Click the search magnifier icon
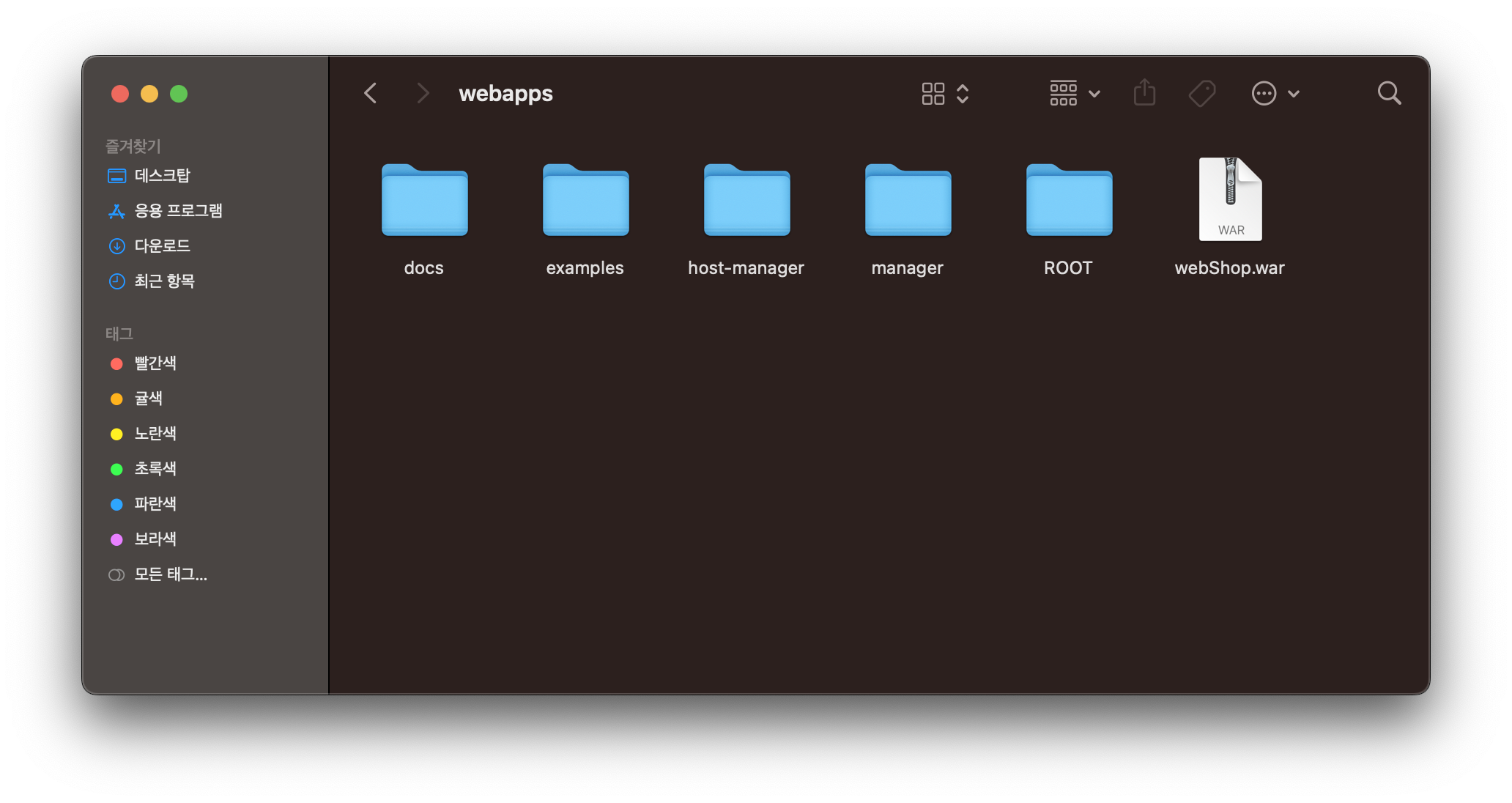This screenshot has height=803, width=1512. pos(1389,94)
